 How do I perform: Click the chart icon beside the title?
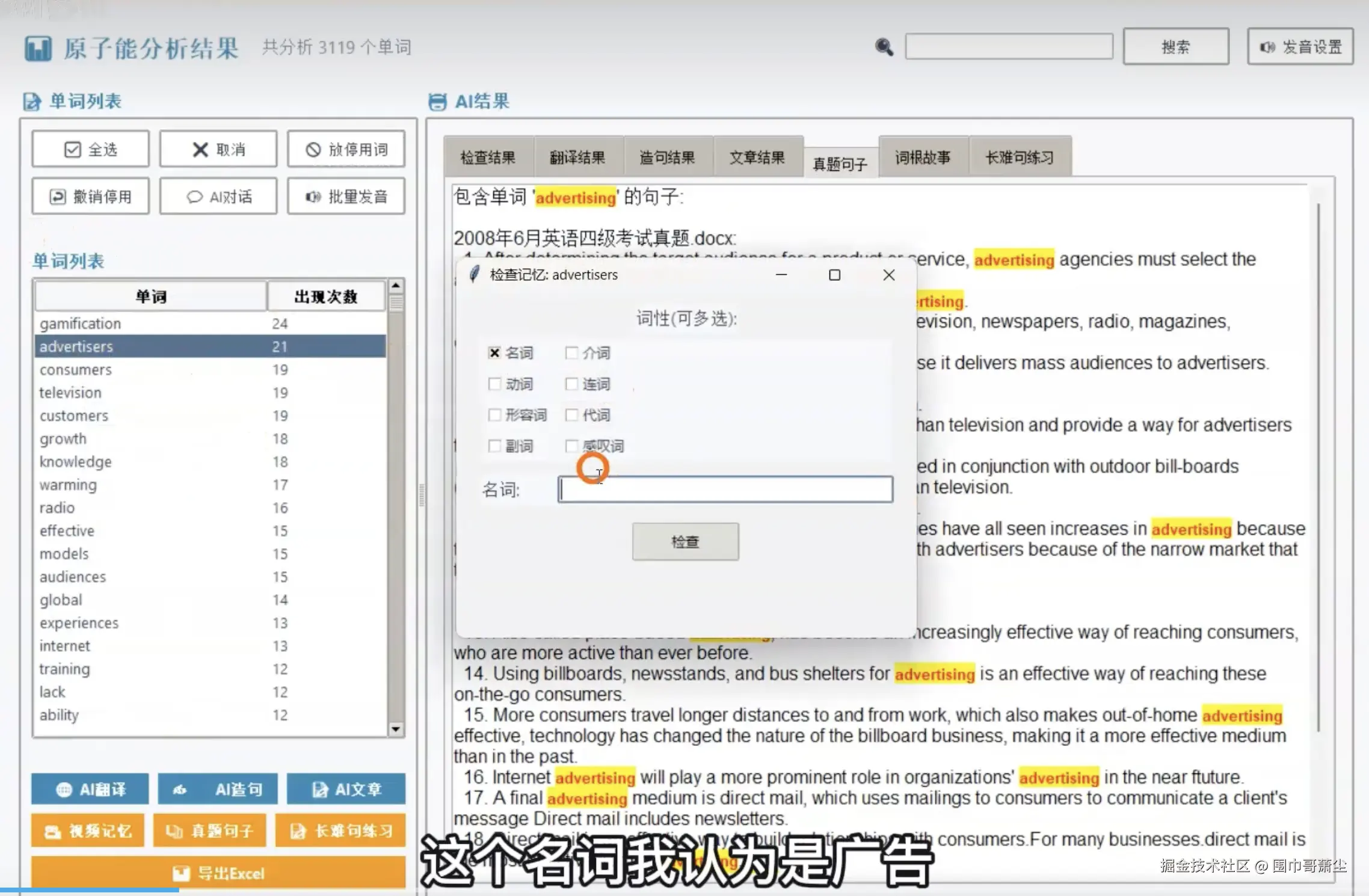pyautogui.click(x=38, y=48)
